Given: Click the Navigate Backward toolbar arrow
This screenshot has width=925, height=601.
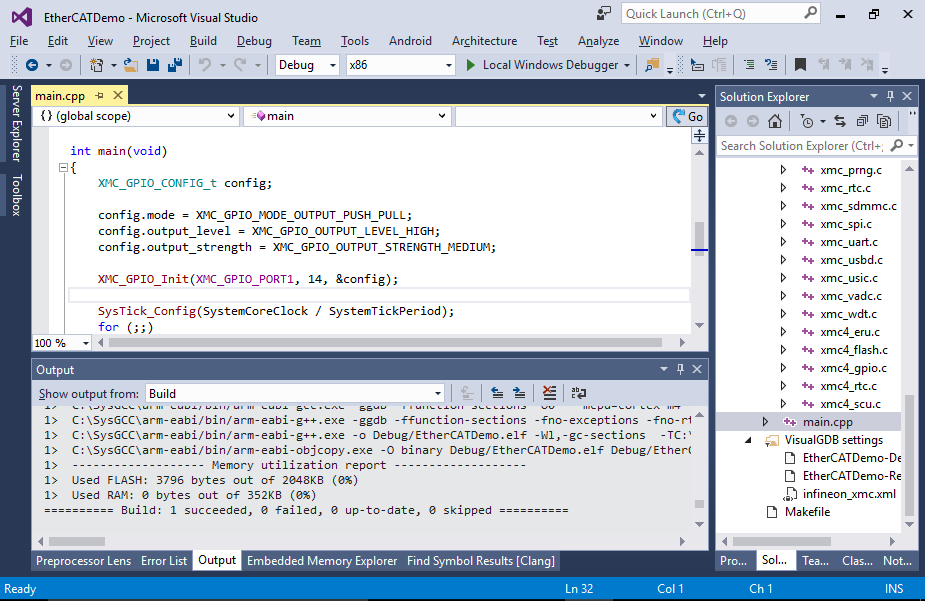Looking at the screenshot, I should [32, 65].
